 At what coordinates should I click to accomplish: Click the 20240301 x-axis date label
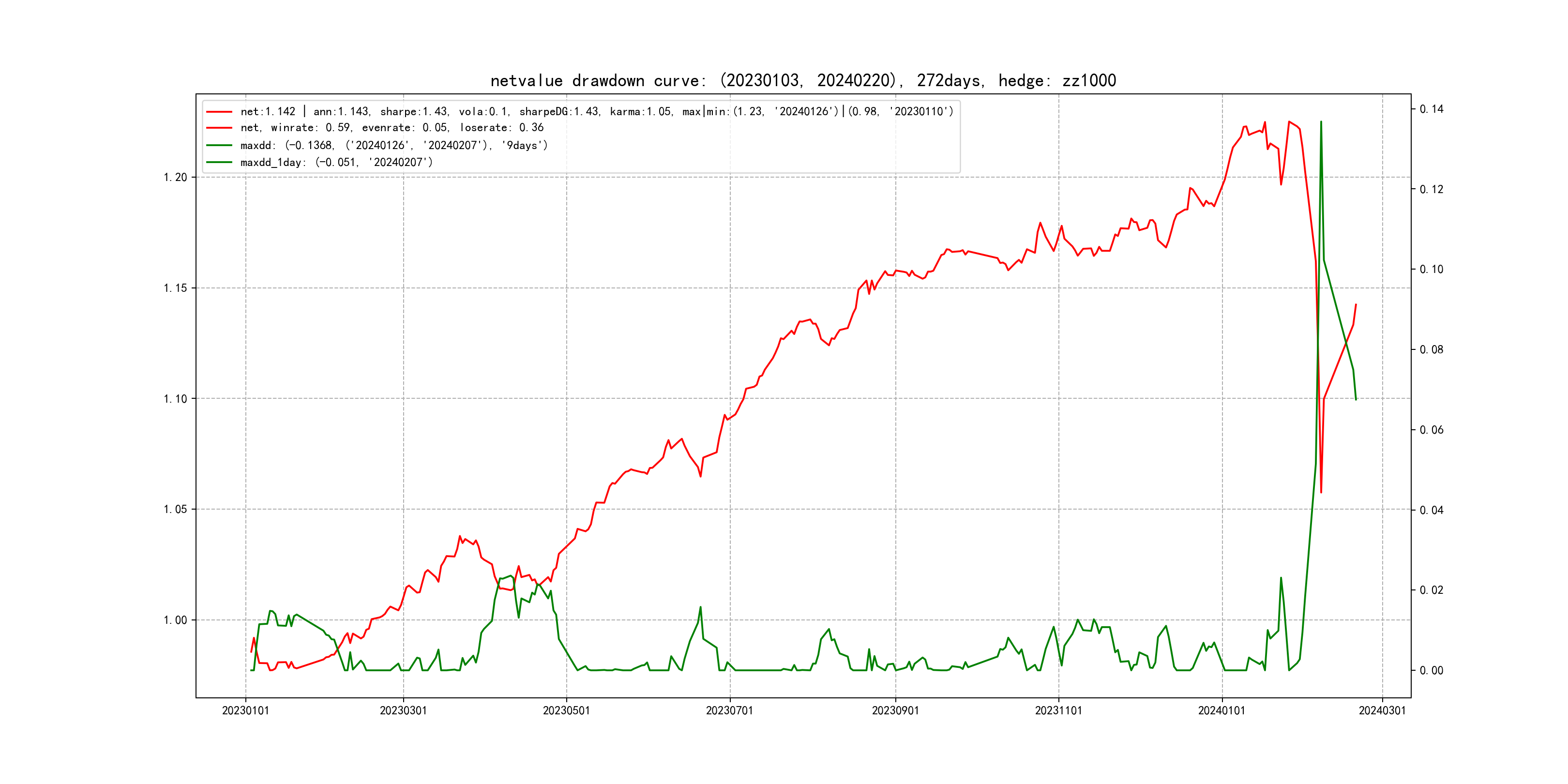pos(1382,711)
